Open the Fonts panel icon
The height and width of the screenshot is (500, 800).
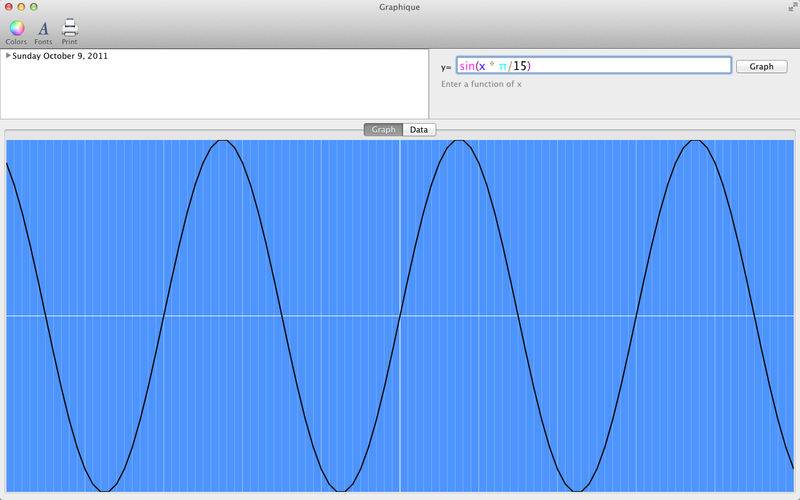pyautogui.click(x=43, y=32)
